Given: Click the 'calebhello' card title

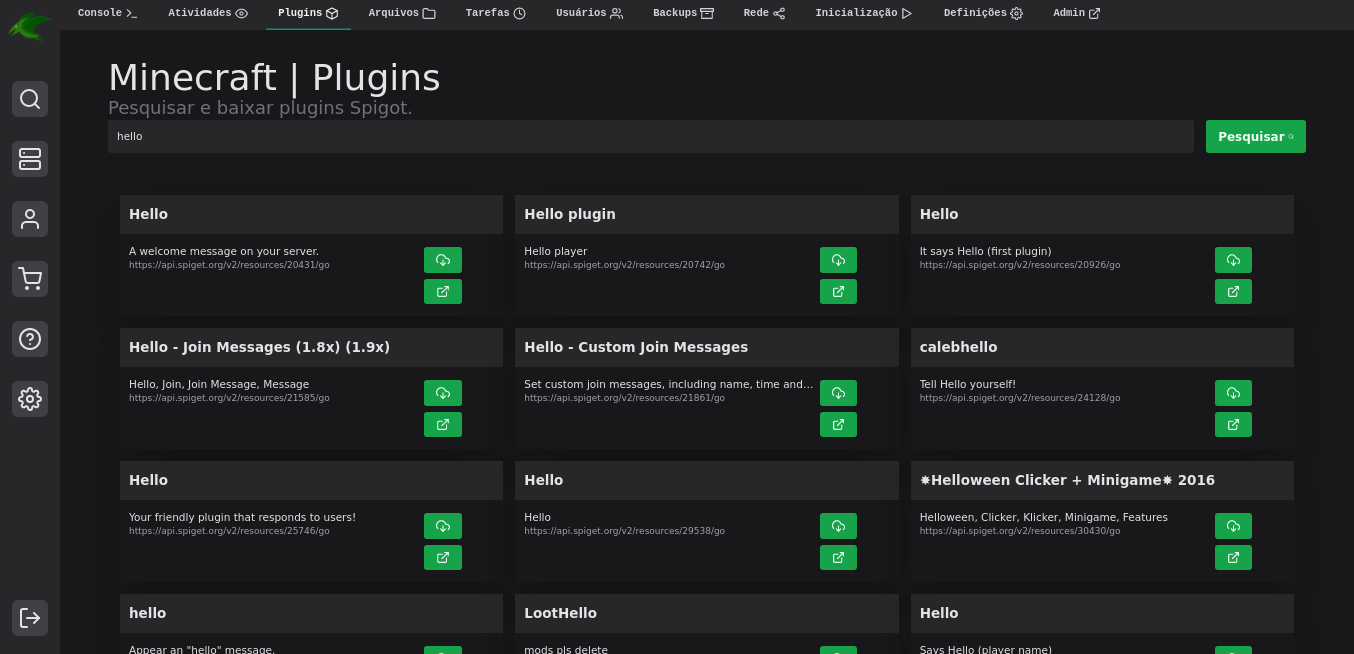Looking at the screenshot, I should point(958,347).
